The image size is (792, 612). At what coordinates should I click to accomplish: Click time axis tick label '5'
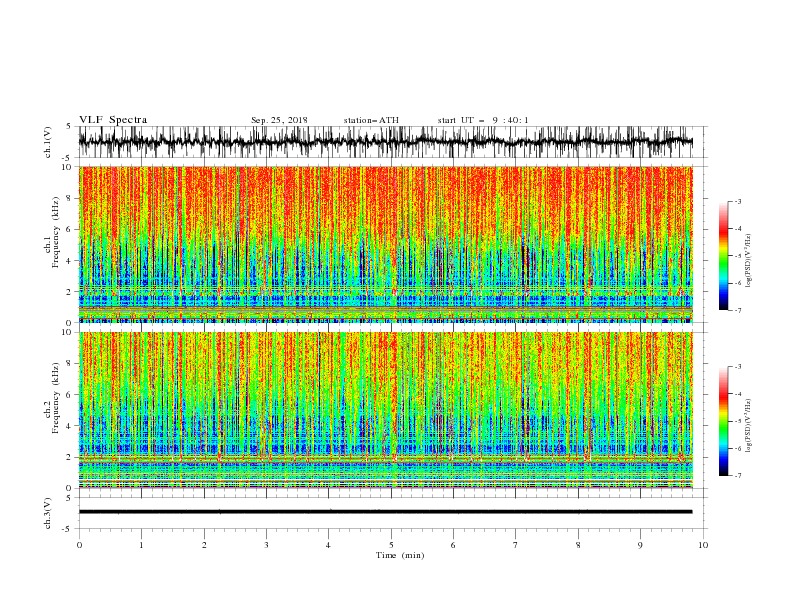[391, 545]
